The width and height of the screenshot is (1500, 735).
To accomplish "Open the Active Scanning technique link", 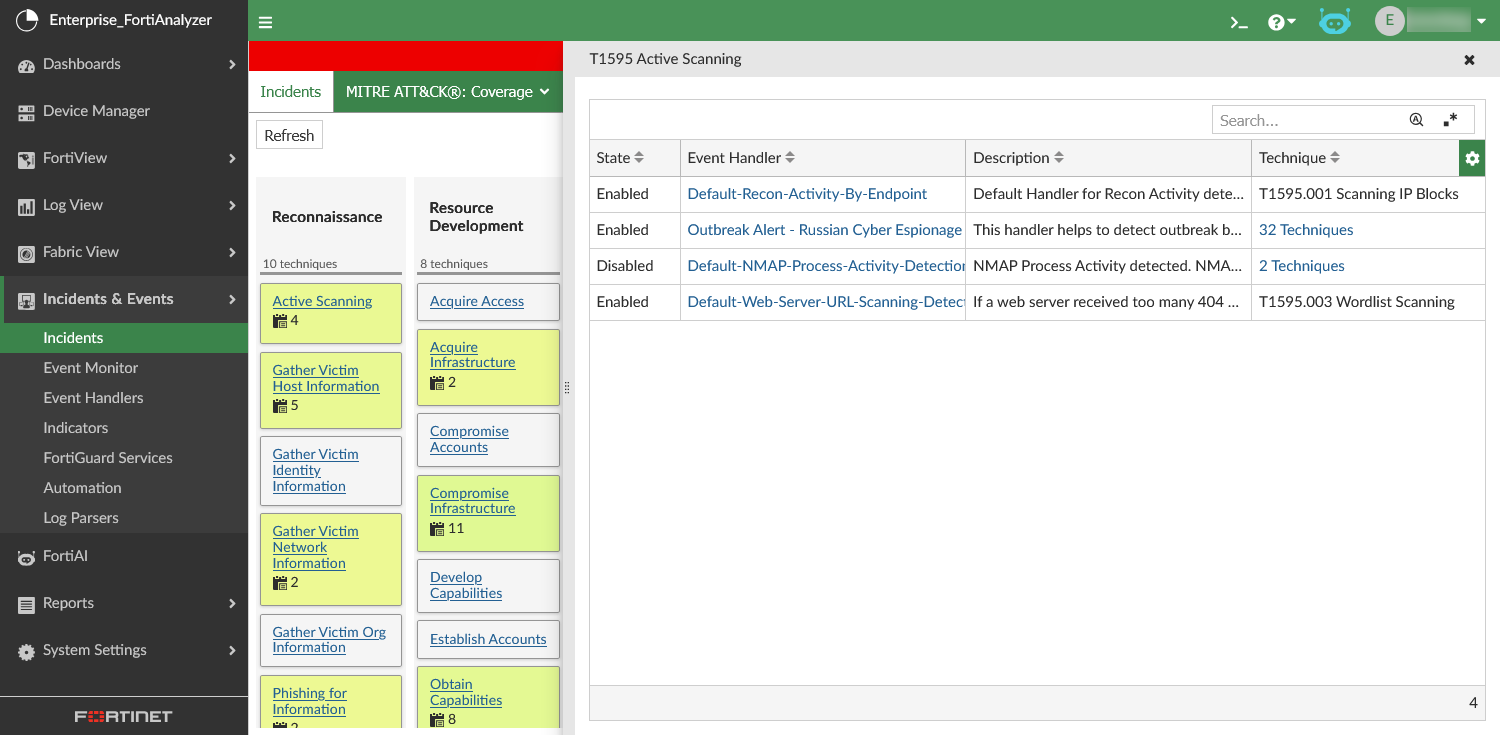I will coord(322,301).
